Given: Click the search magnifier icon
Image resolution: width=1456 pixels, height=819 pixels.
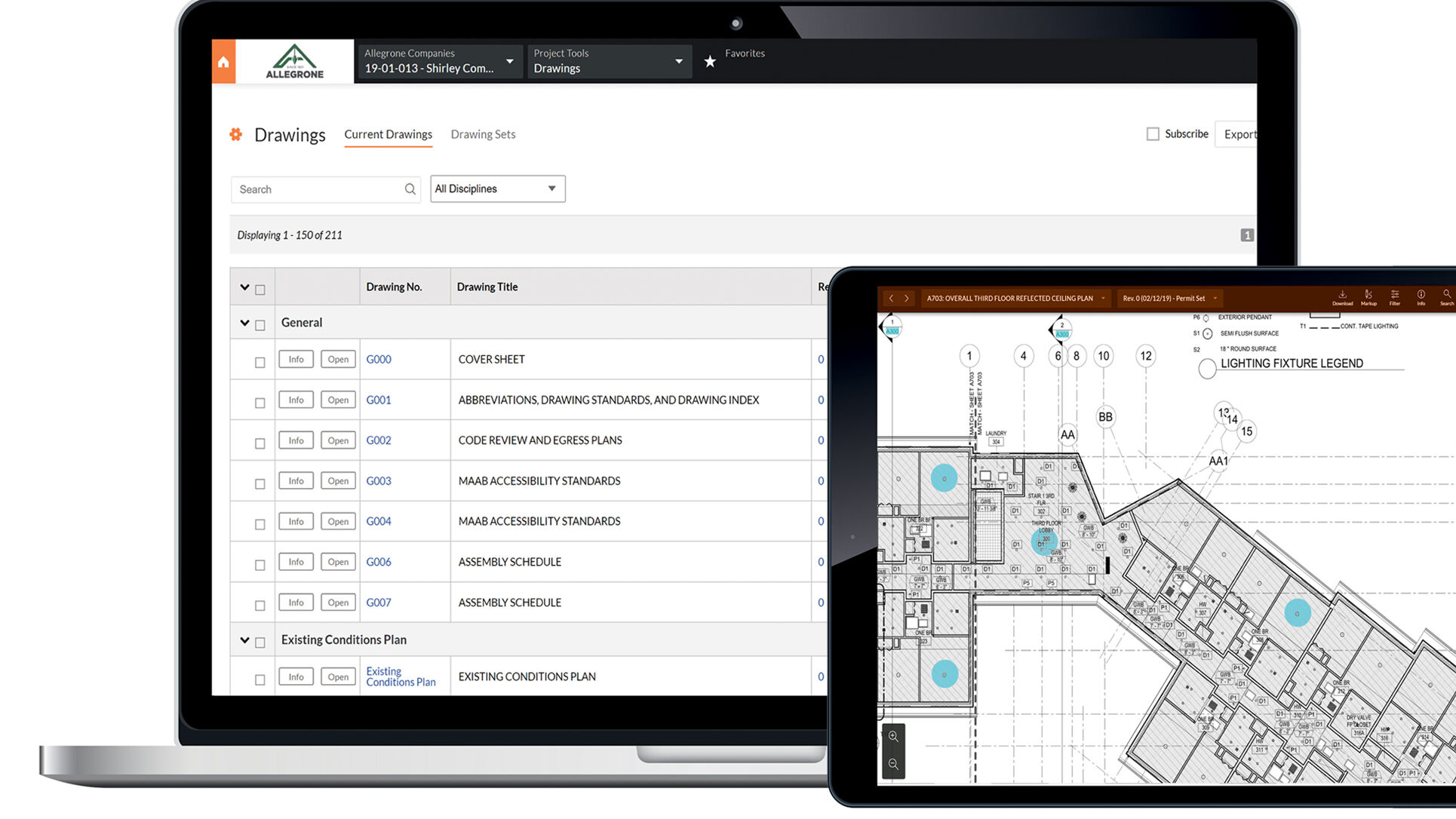Looking at the screenshot, I should pyautogui.click(x=410, y=189).
